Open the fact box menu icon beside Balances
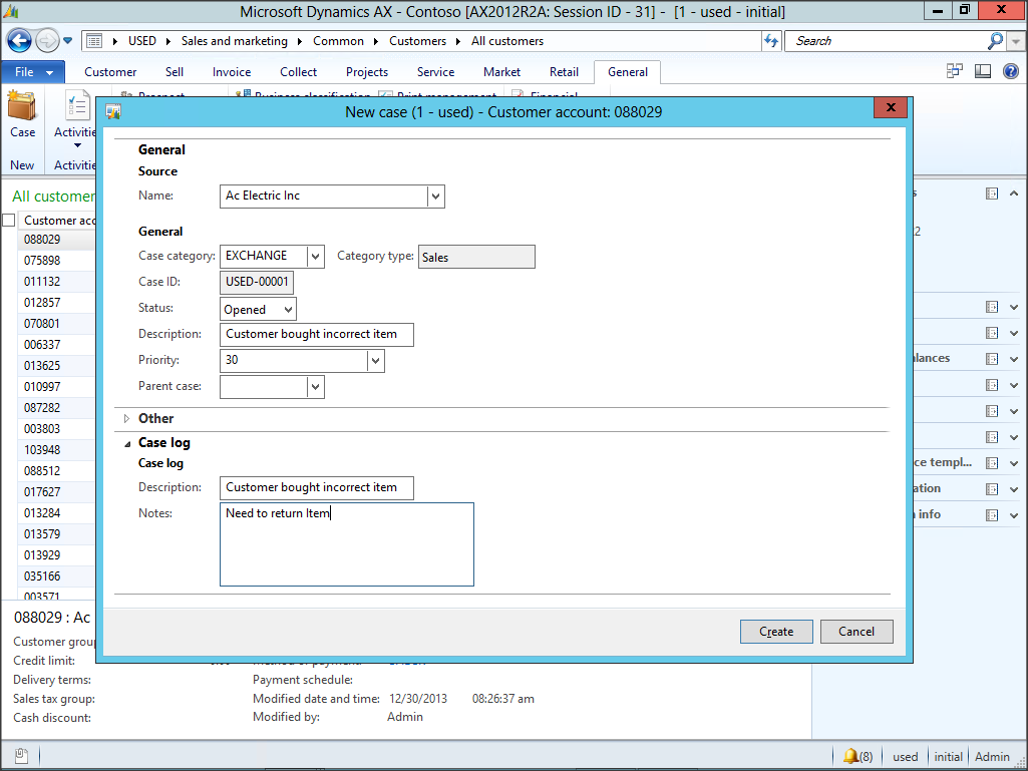The image size is (1028, 771). click(x=993, y=358)
